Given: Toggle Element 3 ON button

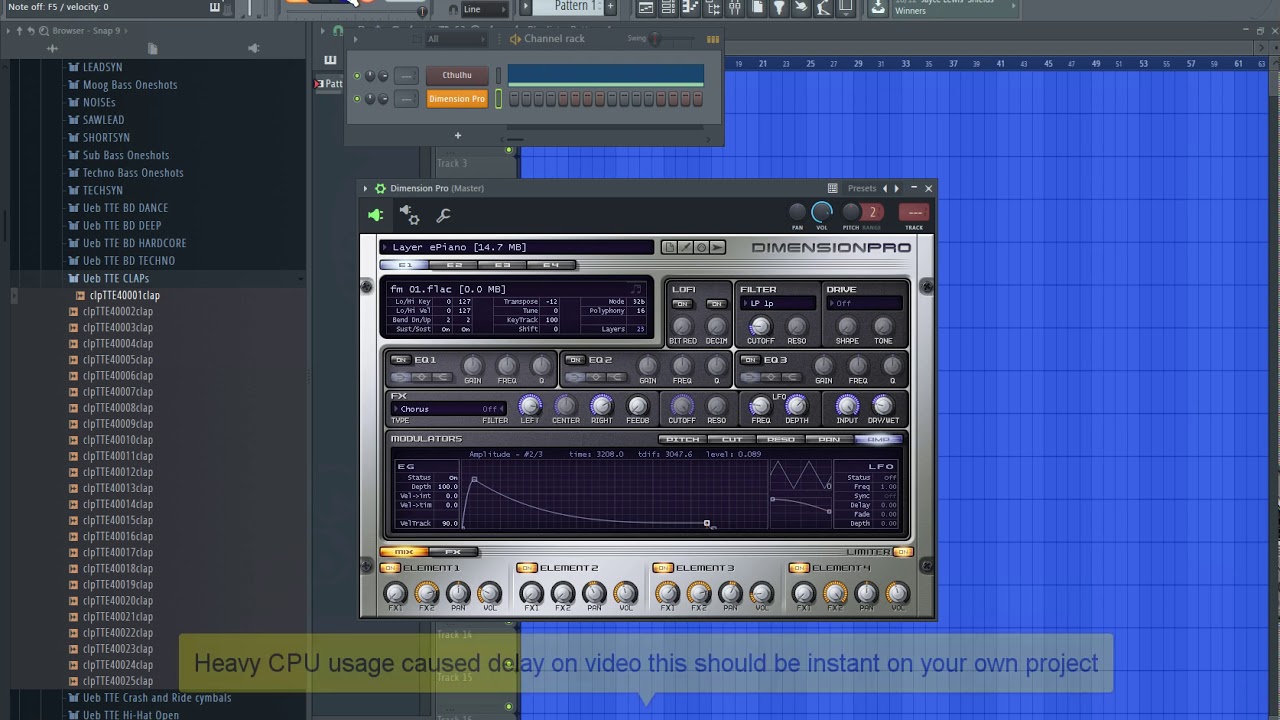Looking at the screenshot, I should point(663,568).
